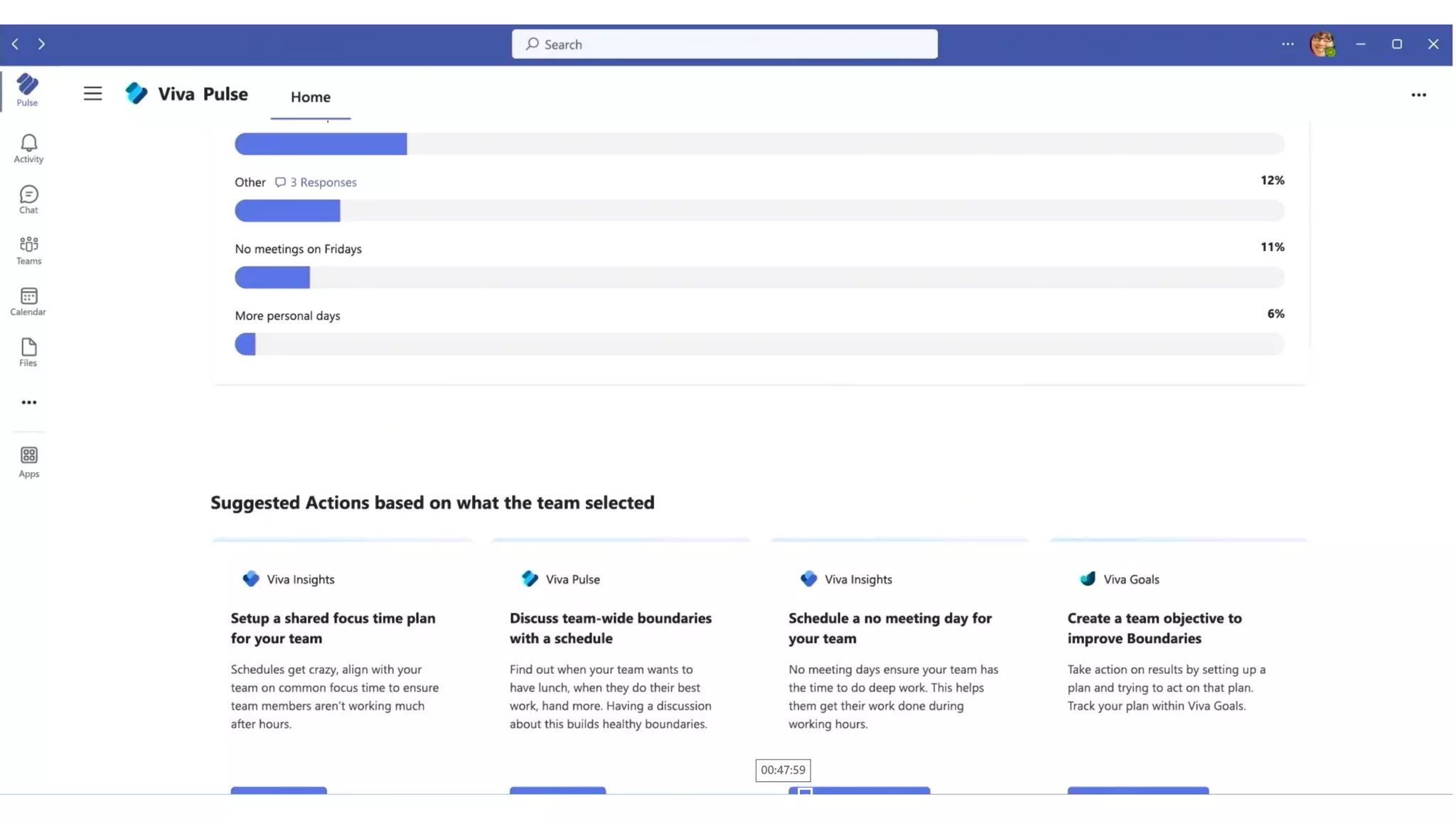Navigate back with the left arrow
1456x819 pixels.
(x=15, y=44)
